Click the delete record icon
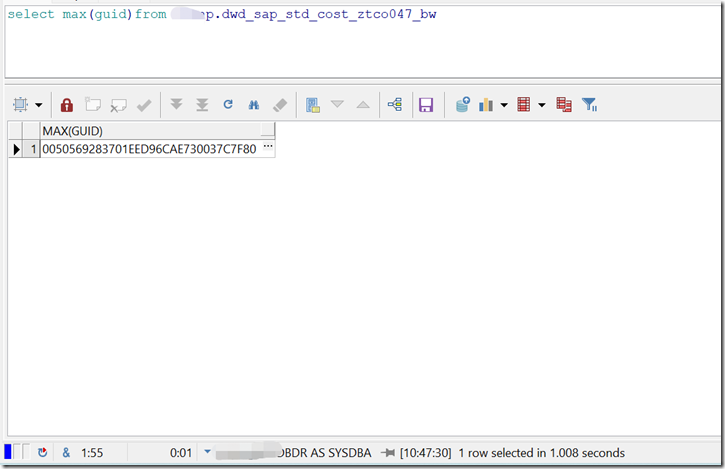 [x=118, y=105]
